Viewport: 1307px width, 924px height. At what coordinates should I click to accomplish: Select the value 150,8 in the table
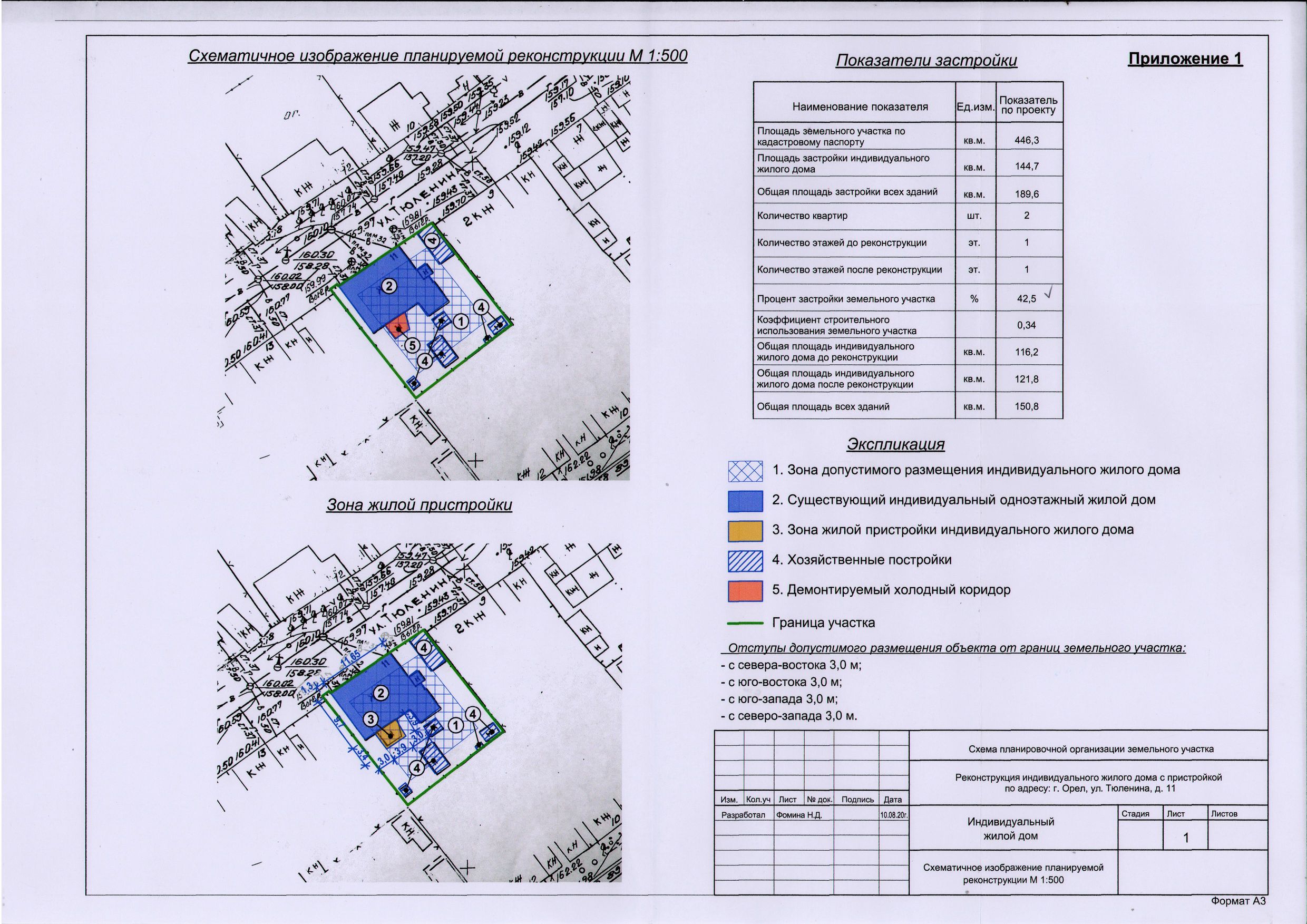(x=1027, y=406)
